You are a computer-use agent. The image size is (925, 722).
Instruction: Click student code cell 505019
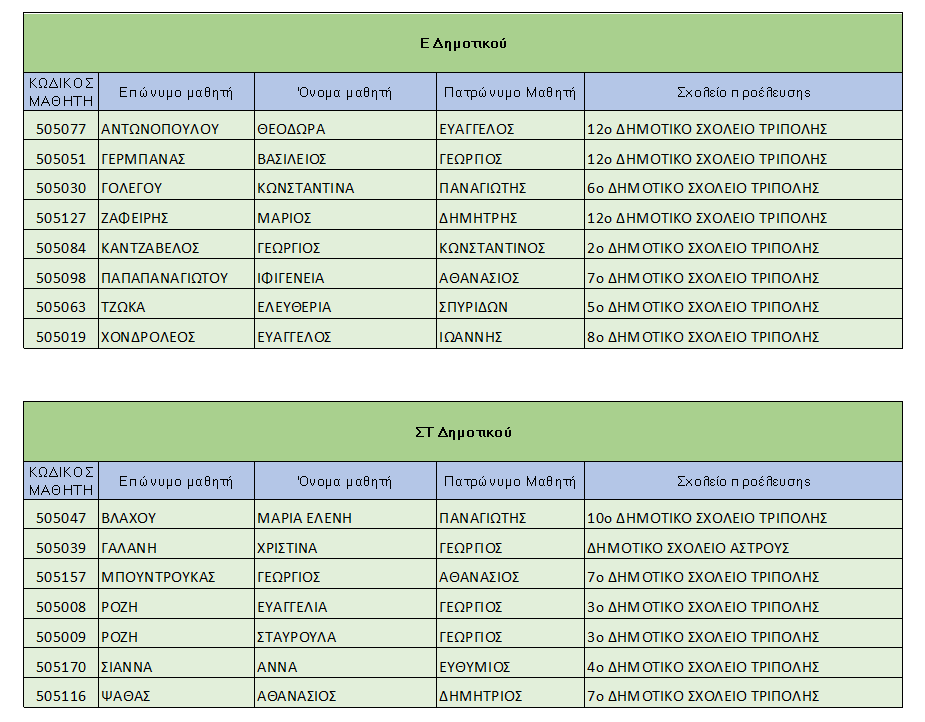point(61,337)
